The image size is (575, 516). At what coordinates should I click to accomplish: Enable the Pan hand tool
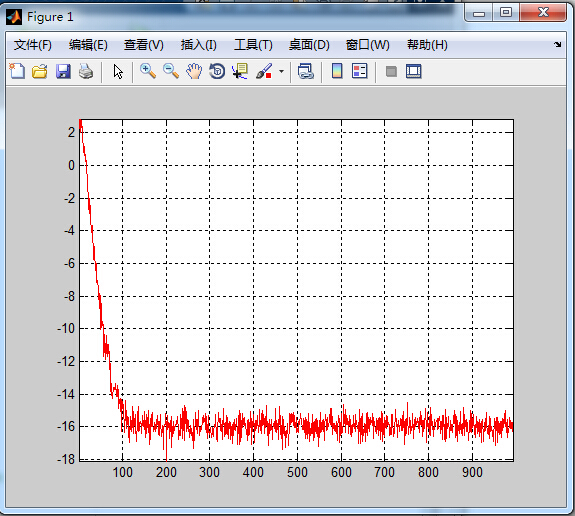coord(194,71)
